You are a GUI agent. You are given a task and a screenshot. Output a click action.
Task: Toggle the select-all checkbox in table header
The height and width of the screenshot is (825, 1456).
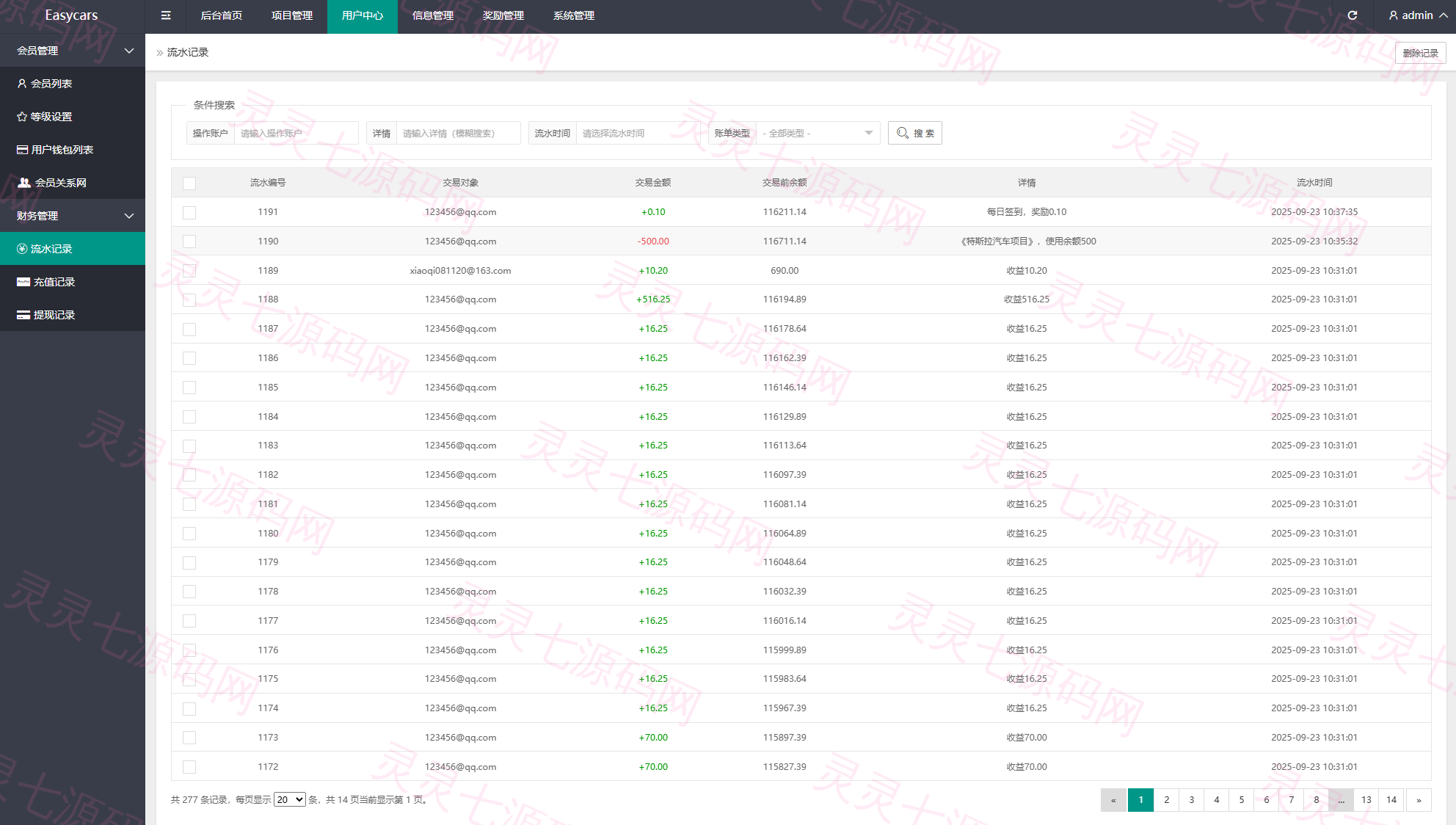pyautogui.click(x=189, y=183)
